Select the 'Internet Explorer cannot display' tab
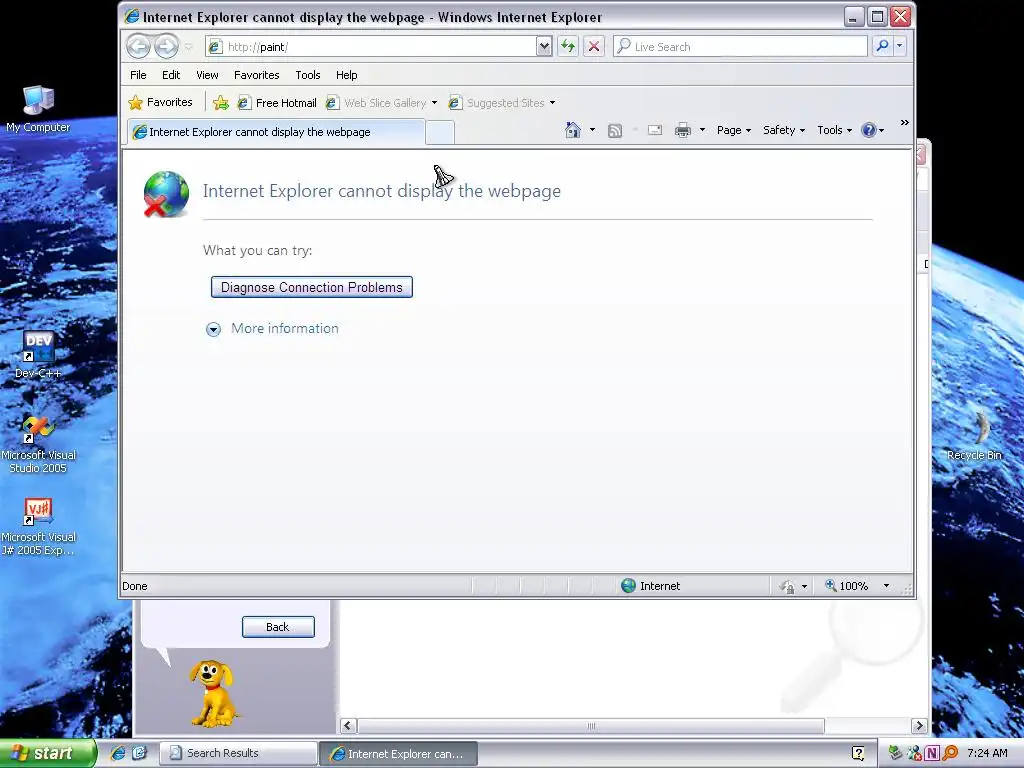The width and height of the screenshot is (1024, 768). tap(276, 132)
